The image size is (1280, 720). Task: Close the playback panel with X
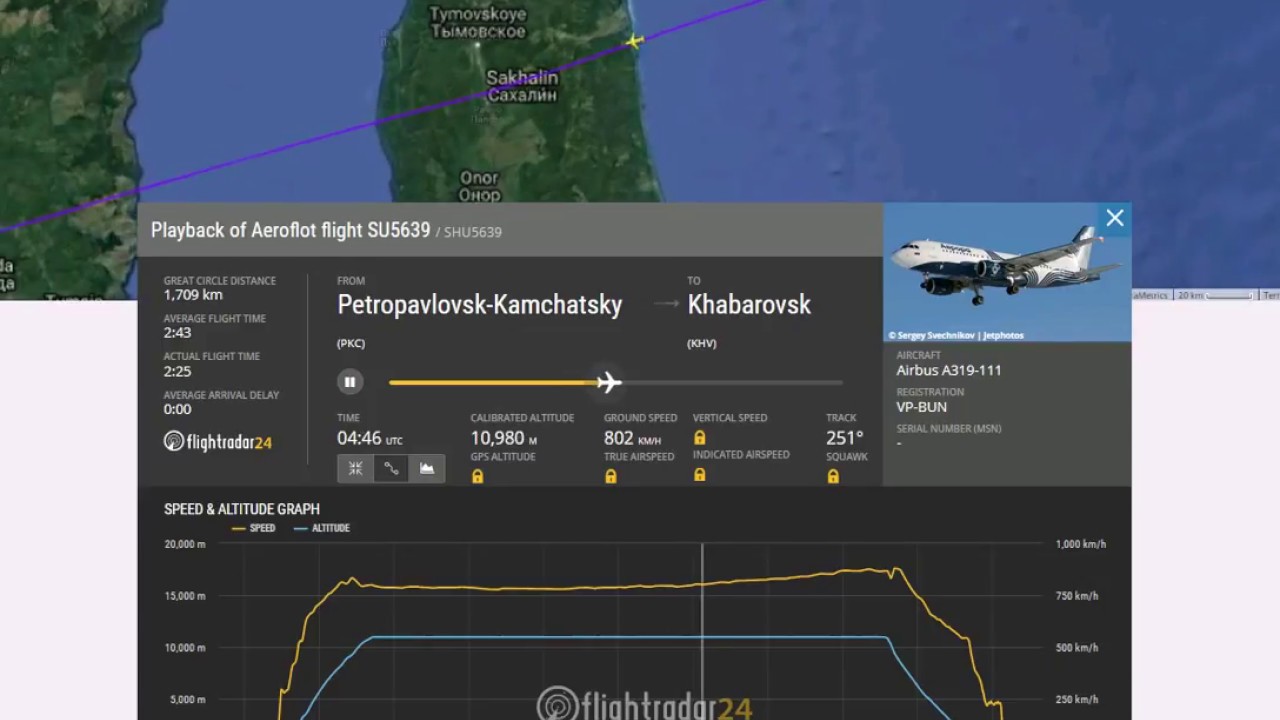(1115, 218)
